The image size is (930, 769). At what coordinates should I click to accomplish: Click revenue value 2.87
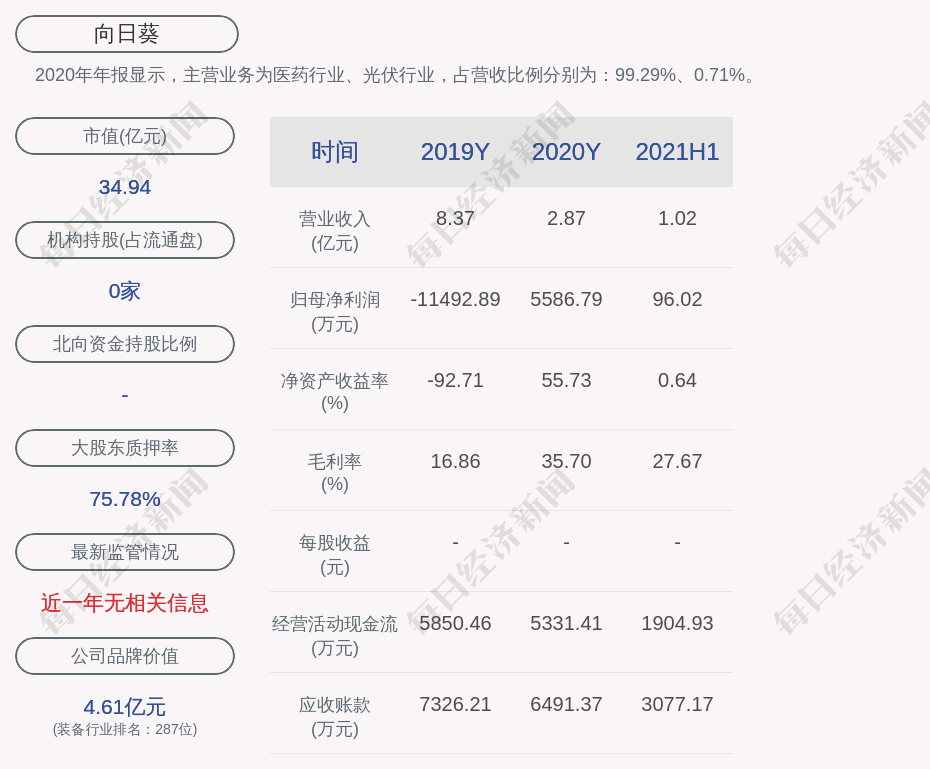click(566, 218)
